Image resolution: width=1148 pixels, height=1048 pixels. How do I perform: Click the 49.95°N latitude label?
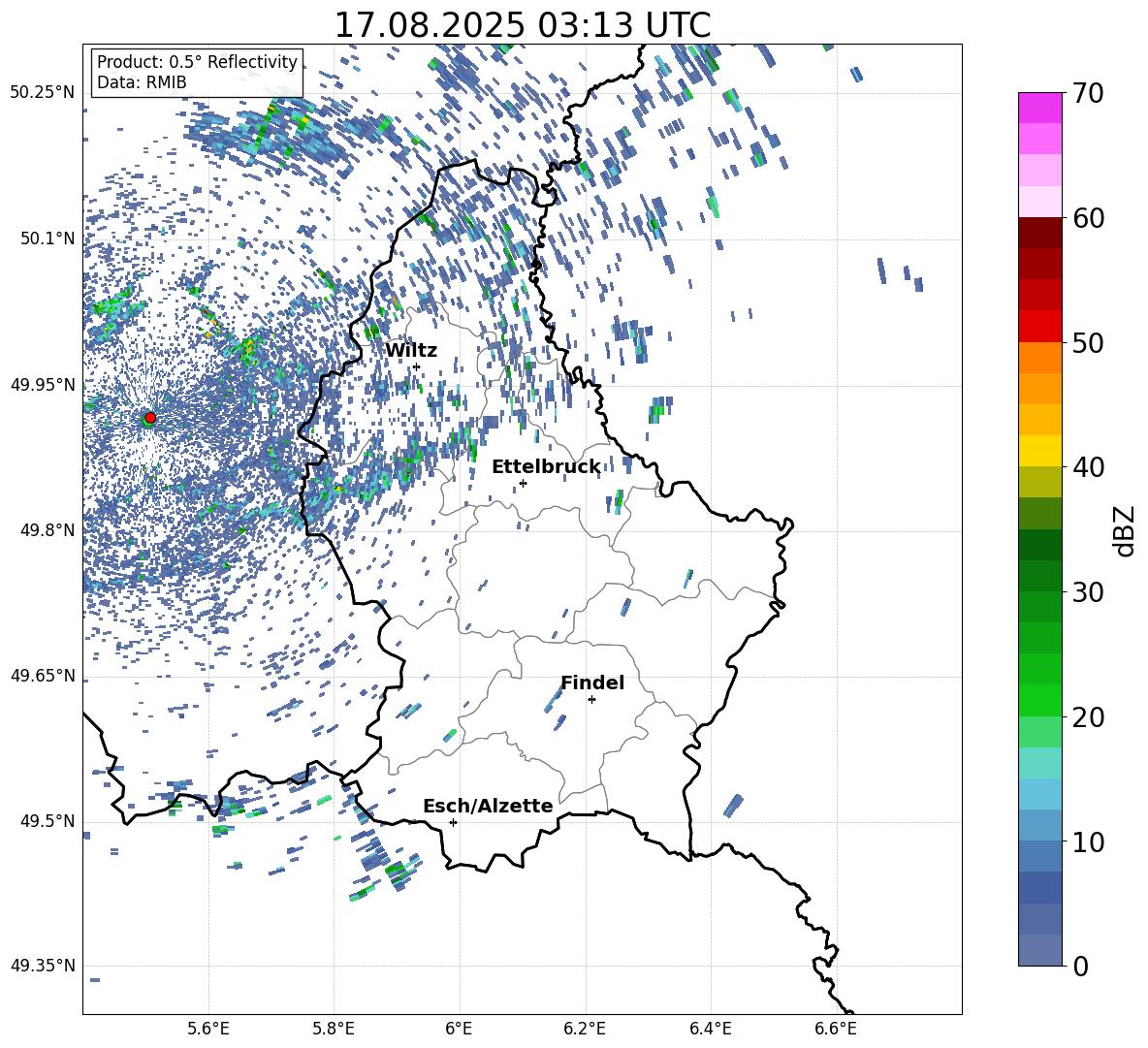tap(43, 385)
